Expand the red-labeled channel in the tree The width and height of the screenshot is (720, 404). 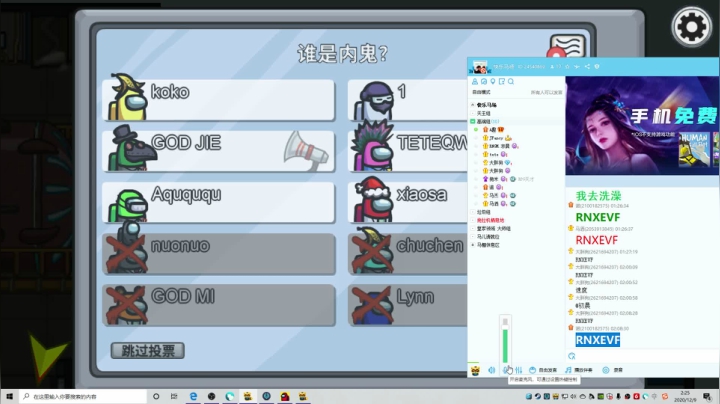(472, 220)
